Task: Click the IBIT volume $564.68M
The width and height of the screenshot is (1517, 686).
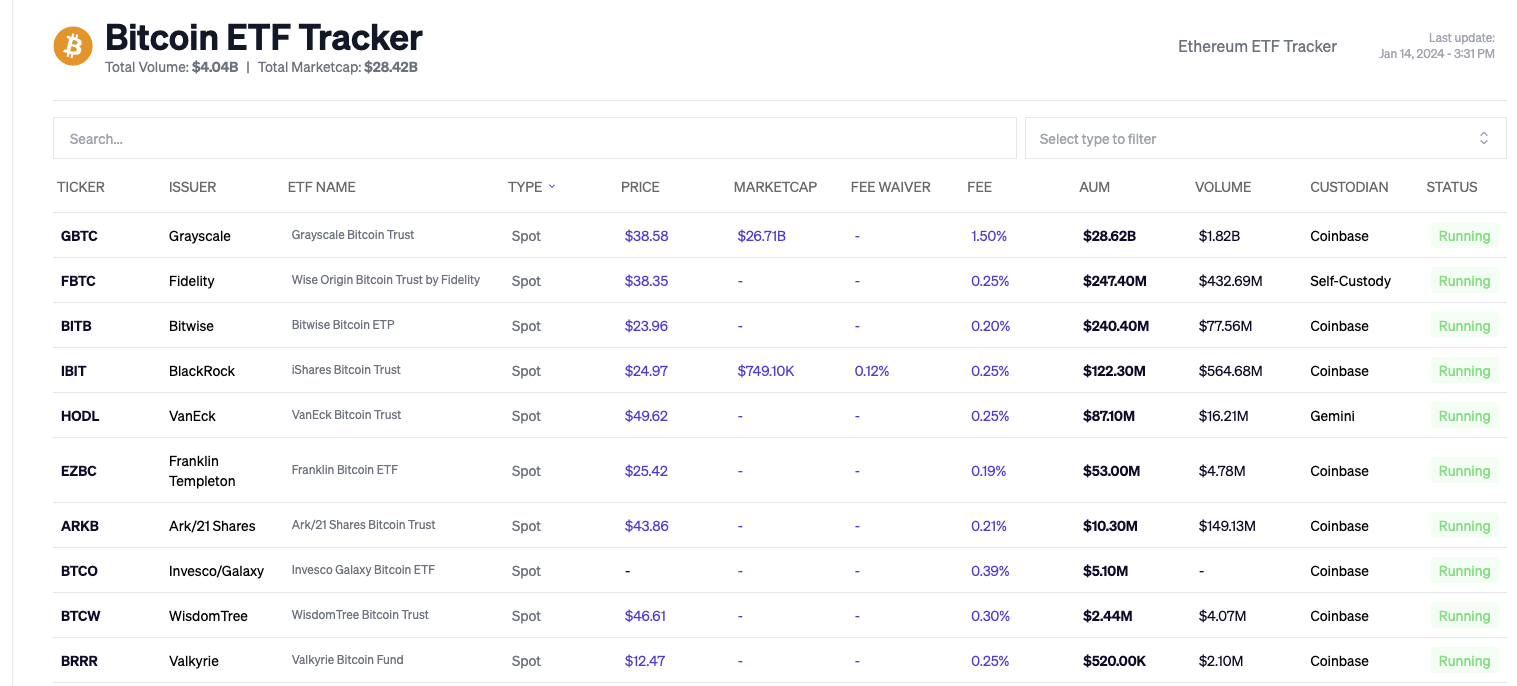Action: (1230, 371)
